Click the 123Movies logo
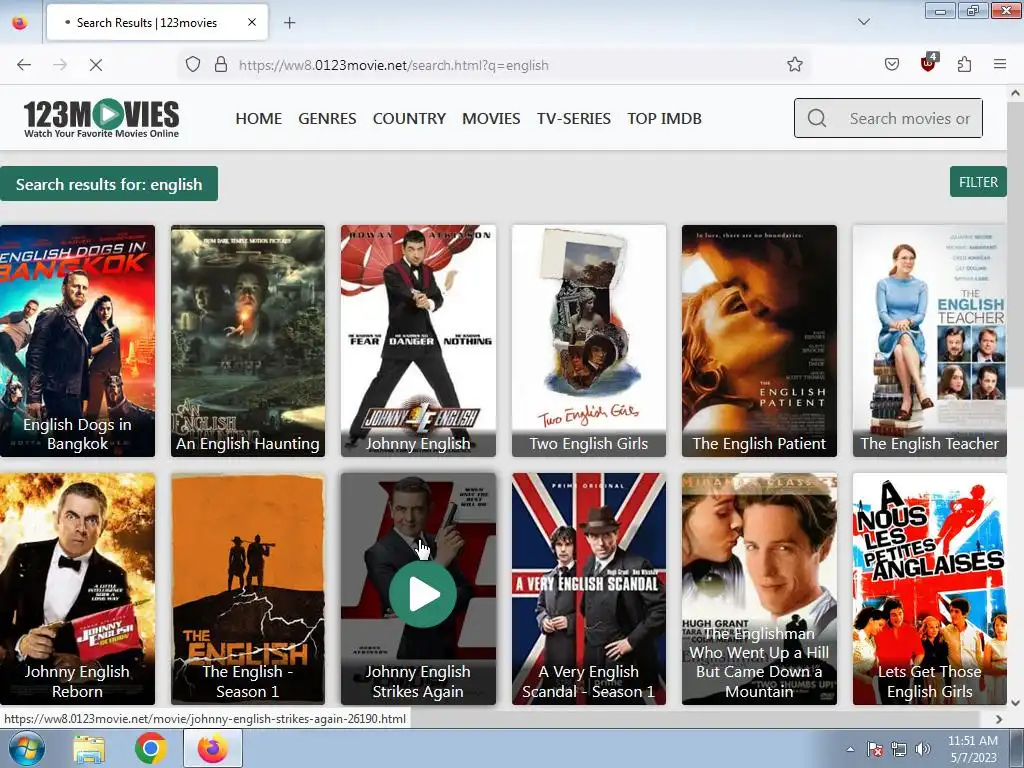Viewport: 1024px width, 768px height. [x=101, y=118]
